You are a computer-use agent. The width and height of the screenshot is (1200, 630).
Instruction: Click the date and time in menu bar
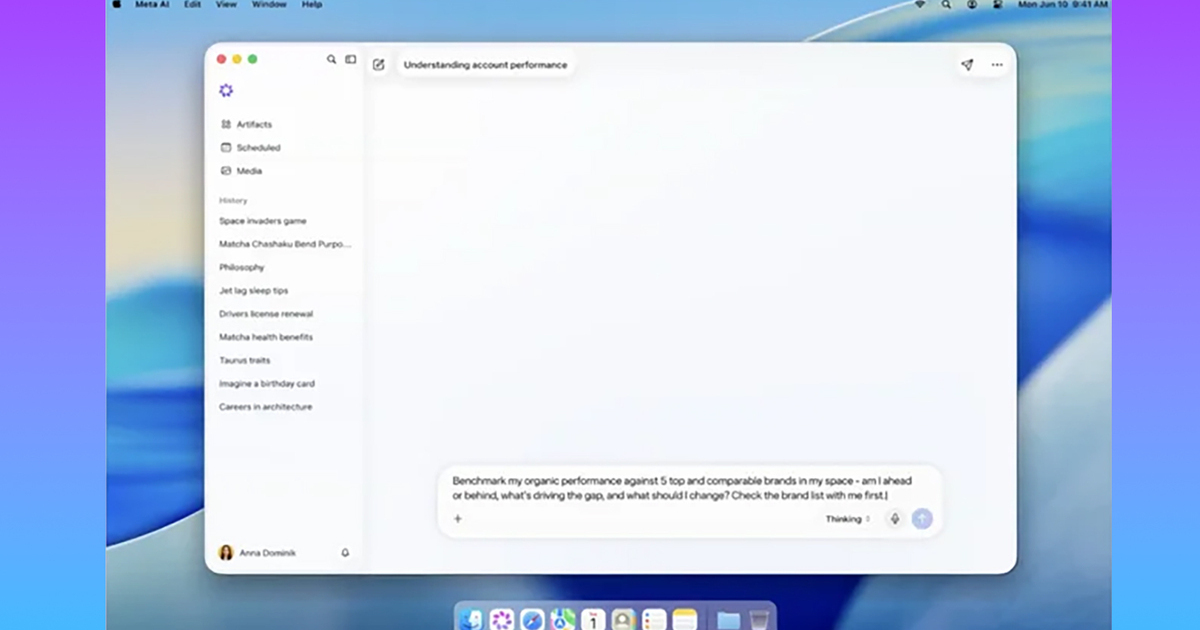pos(1063,5)
